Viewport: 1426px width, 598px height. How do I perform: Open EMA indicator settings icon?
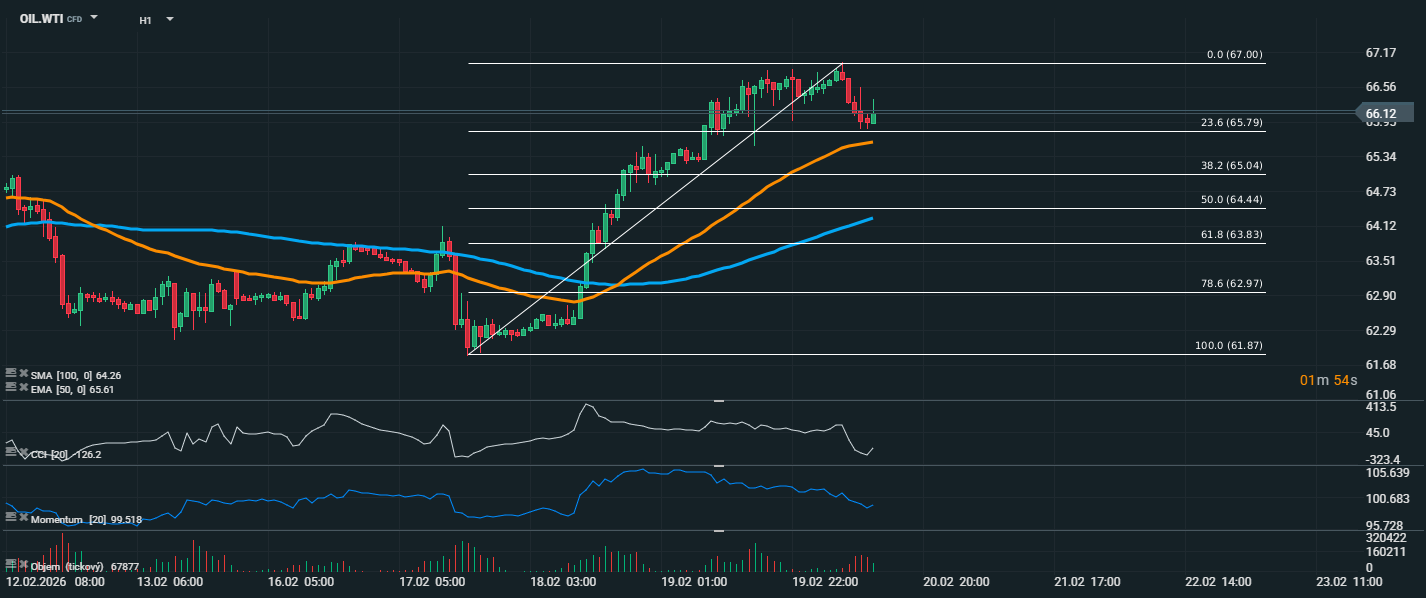click(11, 387)
